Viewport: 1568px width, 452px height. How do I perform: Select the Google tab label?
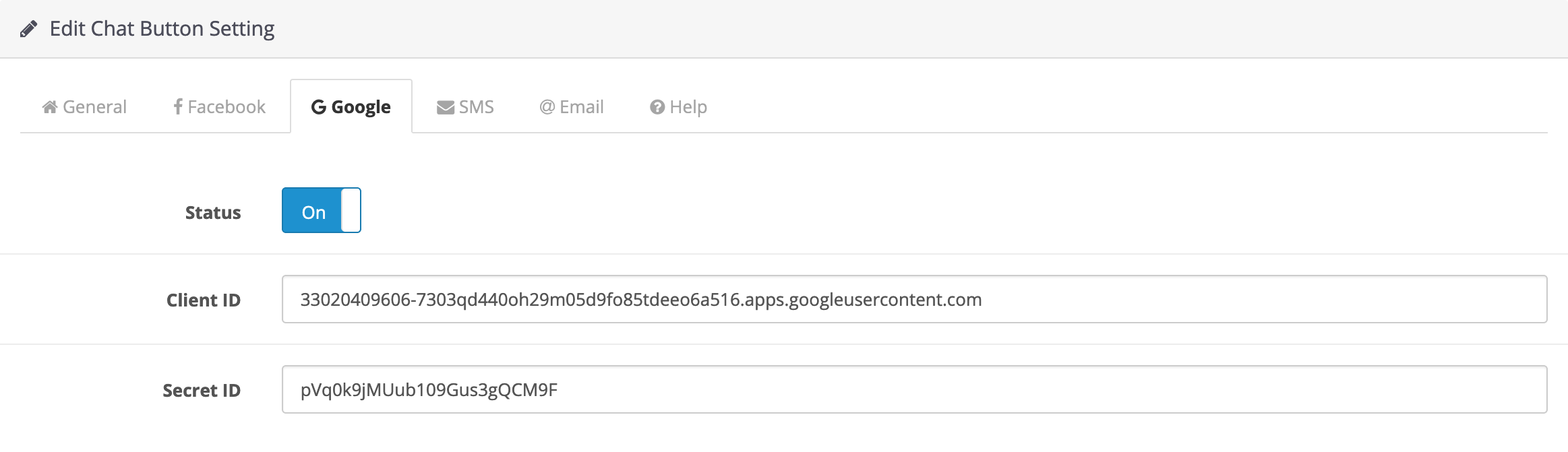tap(361, 107)
